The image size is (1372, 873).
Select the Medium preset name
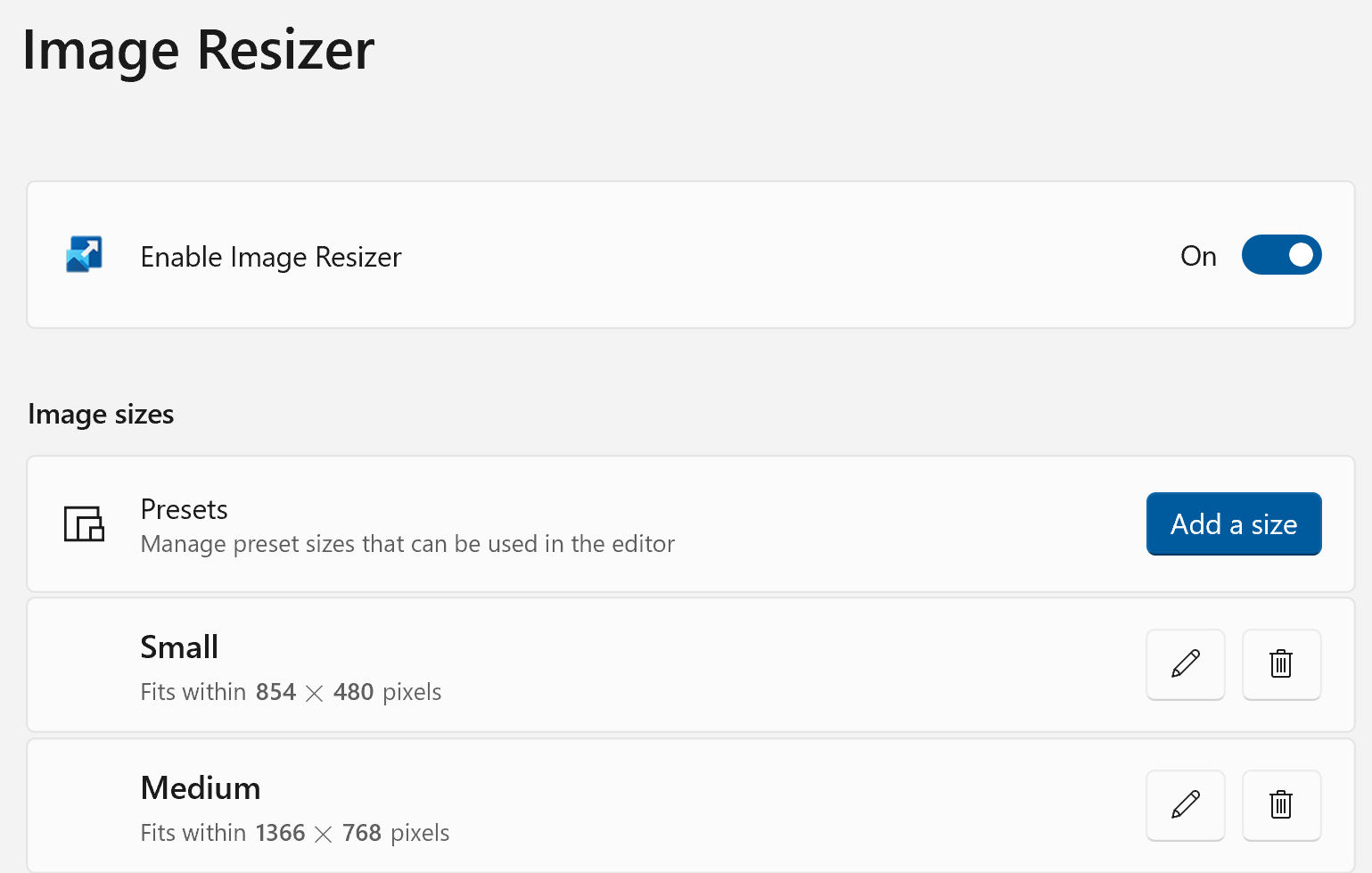[x=201, y=788]
